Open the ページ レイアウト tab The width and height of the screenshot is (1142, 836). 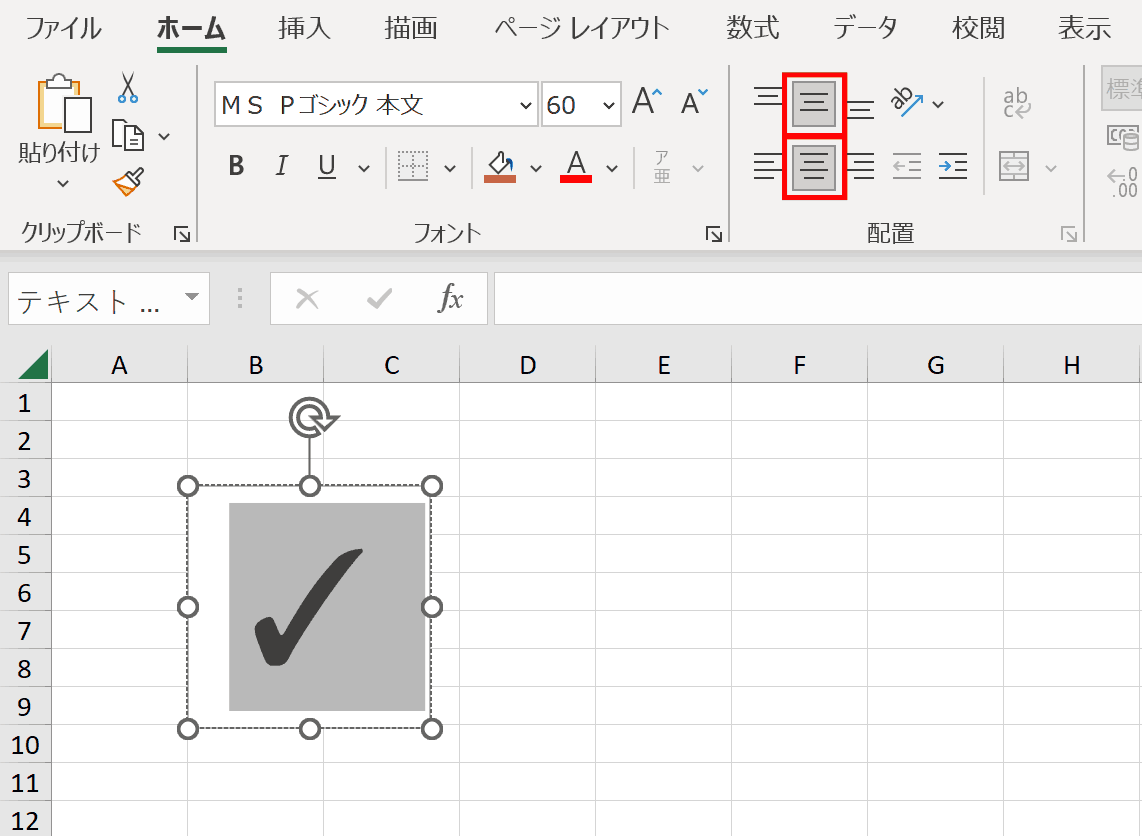(582, 28)
